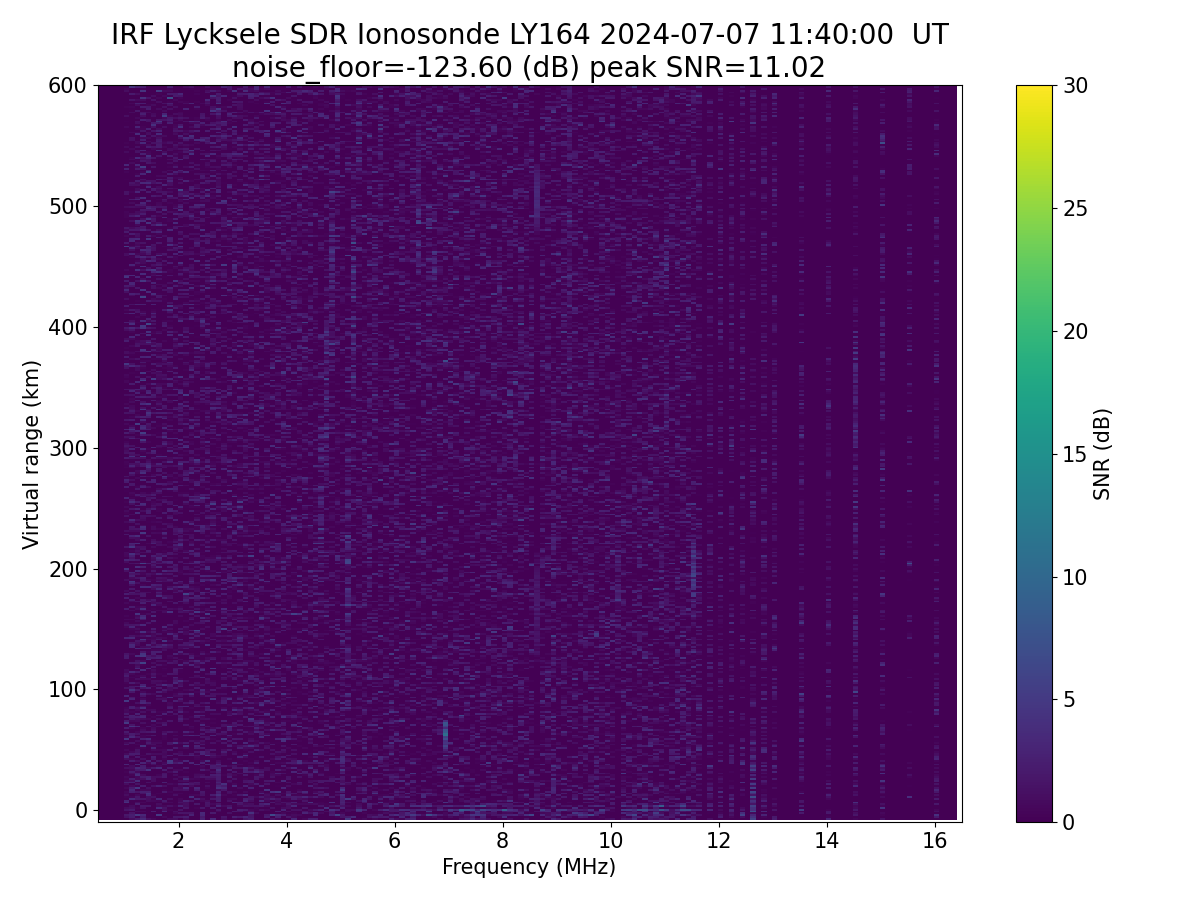This screenshot has height=900, width=1200.
Task: Click the plot title mentioning LY164
Action: pos(529,35)
